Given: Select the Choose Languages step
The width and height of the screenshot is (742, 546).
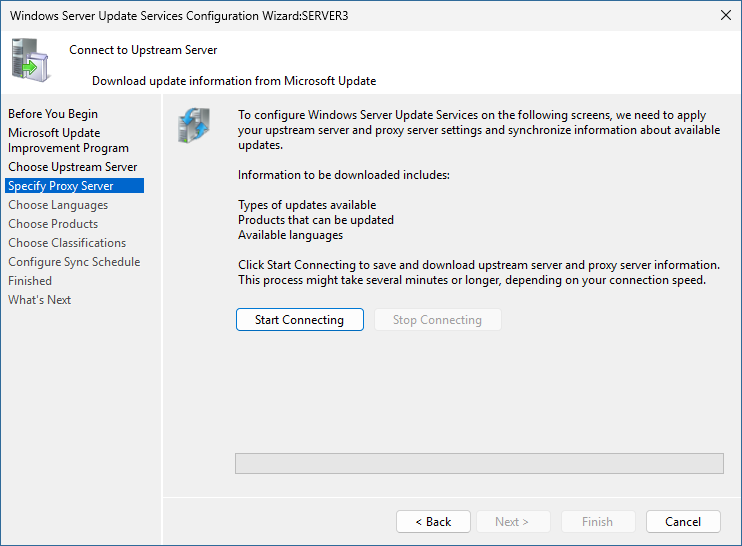Looking at the screenshot, I should 58,205.
